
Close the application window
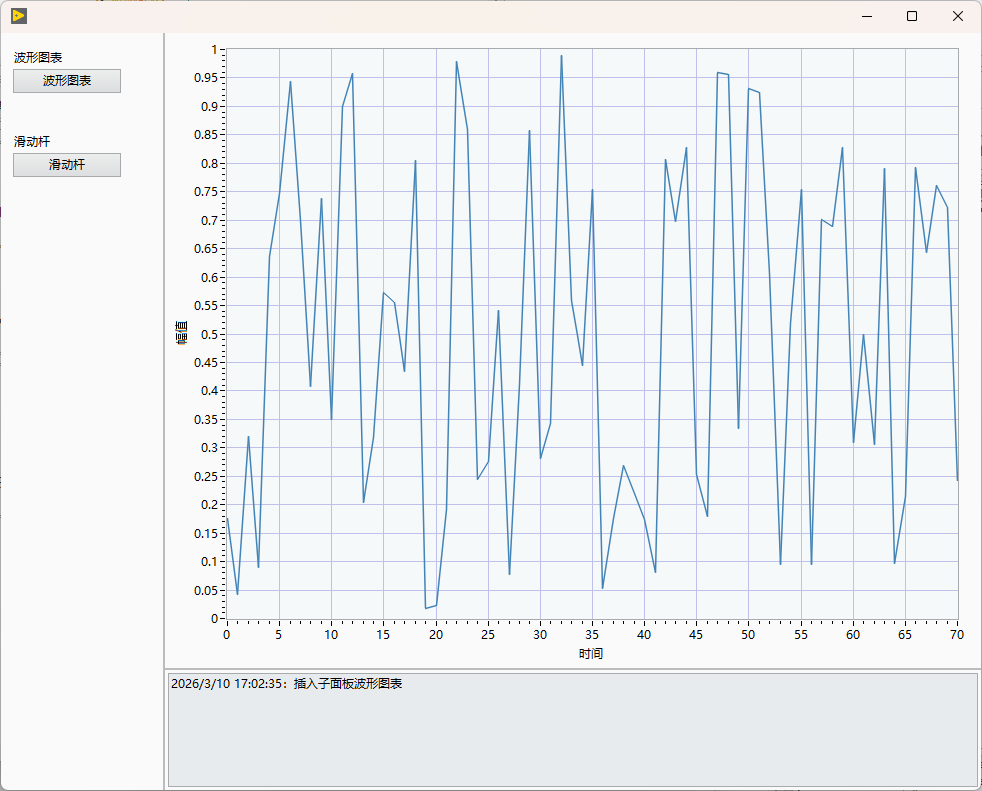[958, 16]
